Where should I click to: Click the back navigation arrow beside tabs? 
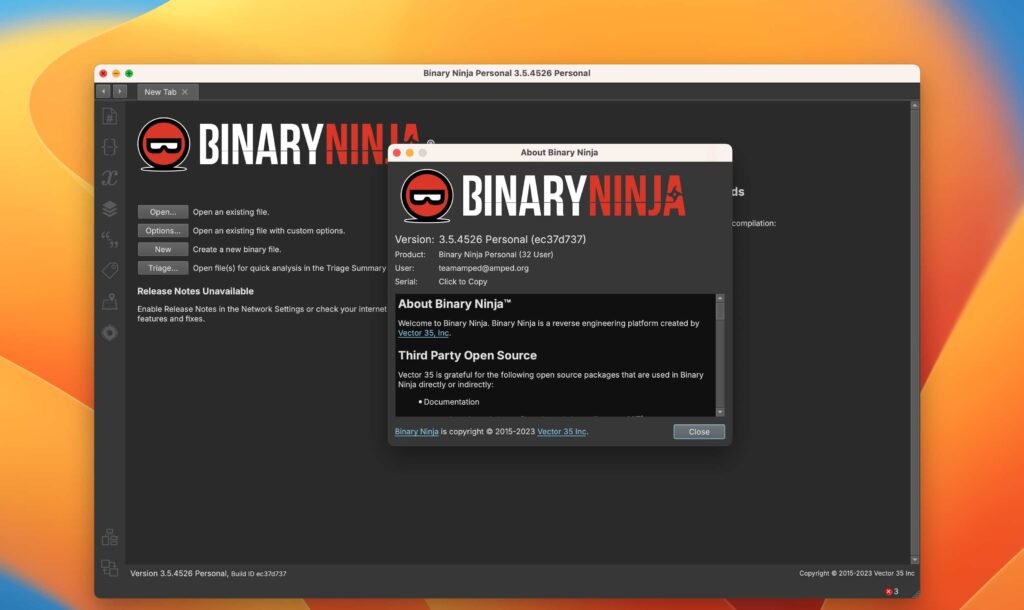(x=103, y=91)
